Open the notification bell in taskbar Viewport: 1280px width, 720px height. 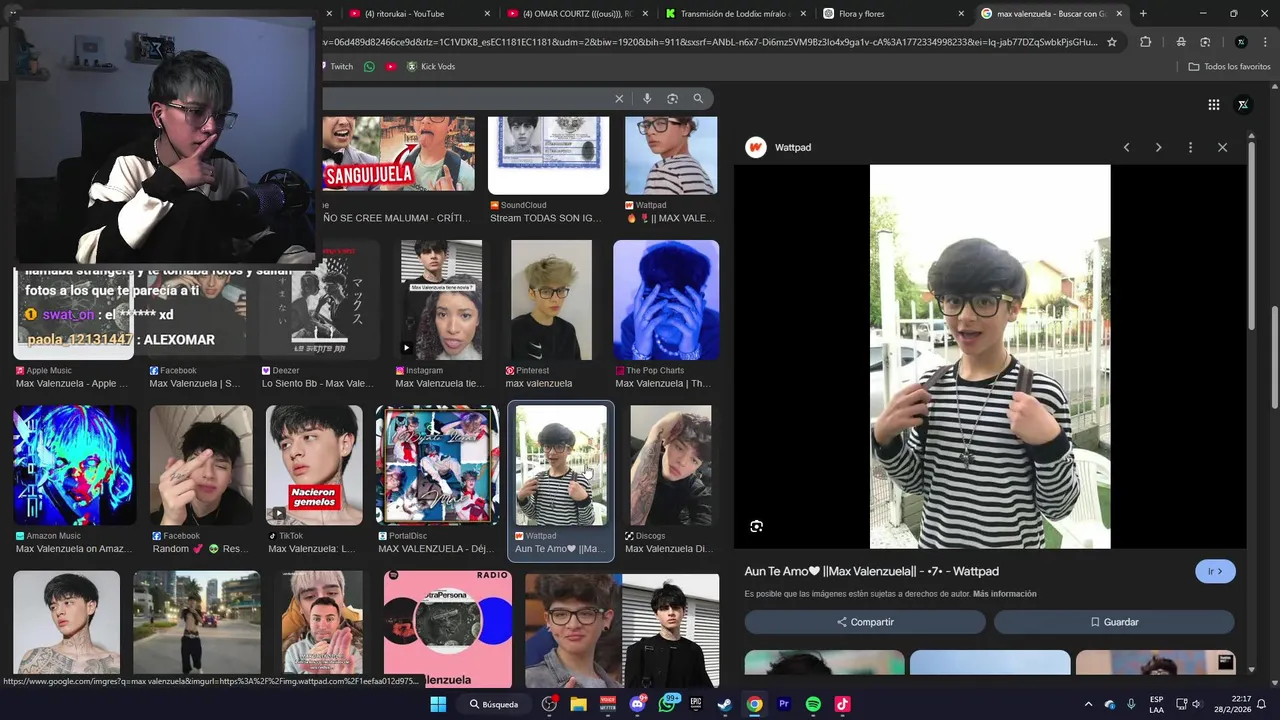1261,704
